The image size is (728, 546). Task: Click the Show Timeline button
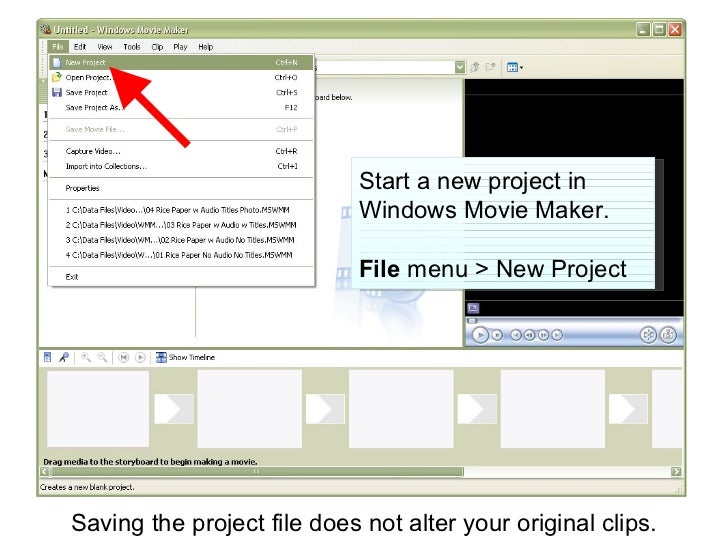(186, 357)
